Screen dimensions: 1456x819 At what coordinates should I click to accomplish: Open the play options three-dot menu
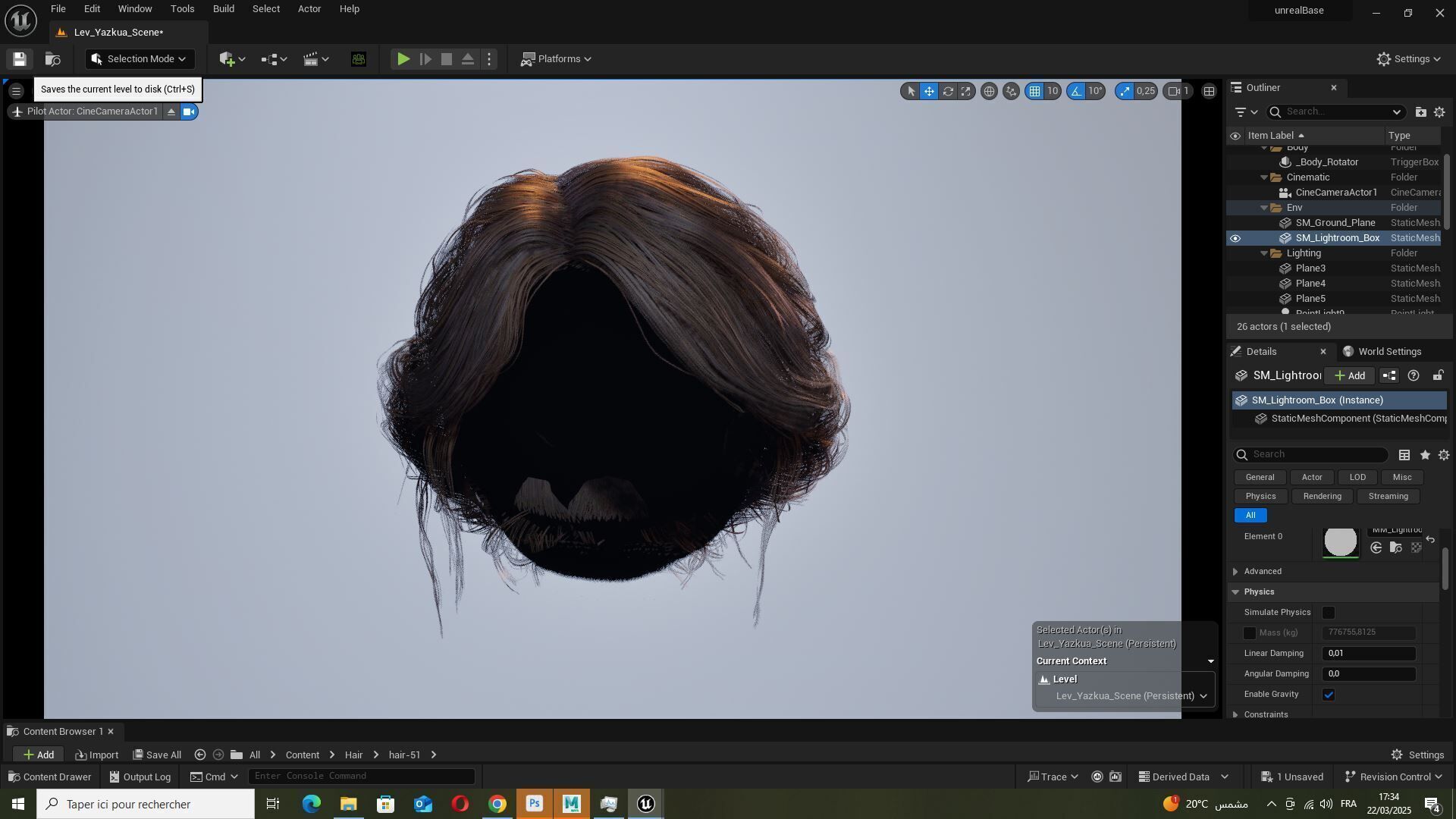click(489, 59)
